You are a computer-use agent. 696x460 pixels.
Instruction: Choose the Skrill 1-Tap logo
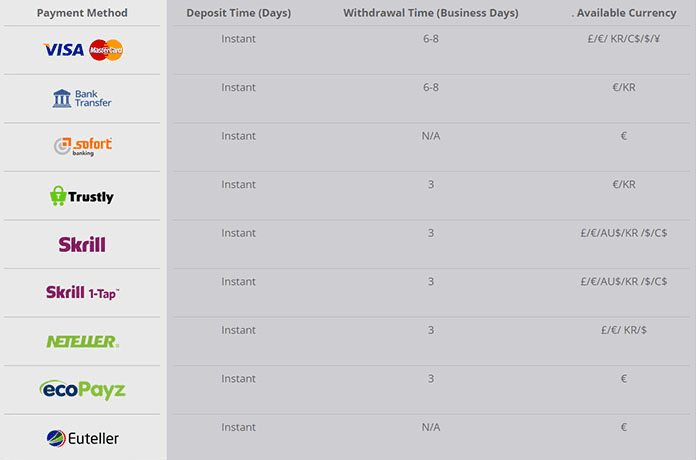point(83,293)
